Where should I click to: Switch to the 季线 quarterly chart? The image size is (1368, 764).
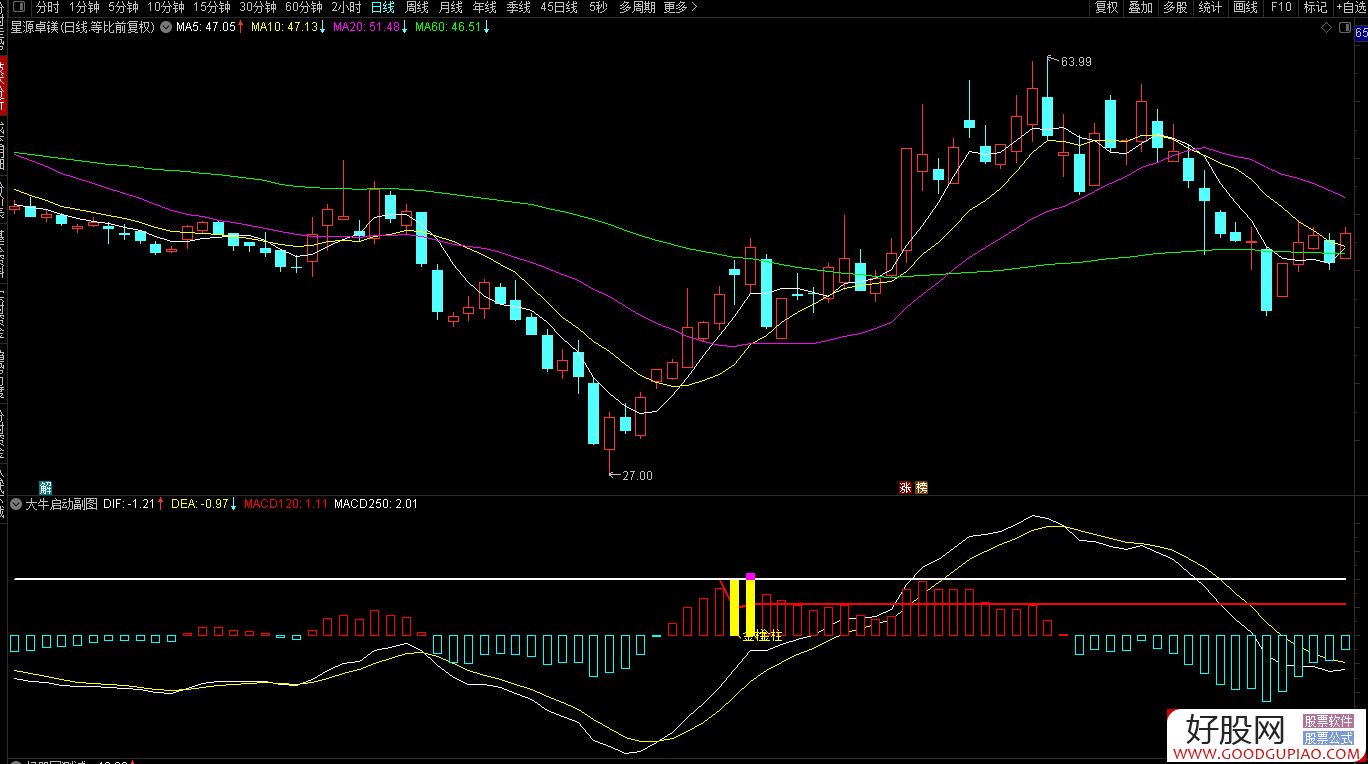[x=518, y=7]
